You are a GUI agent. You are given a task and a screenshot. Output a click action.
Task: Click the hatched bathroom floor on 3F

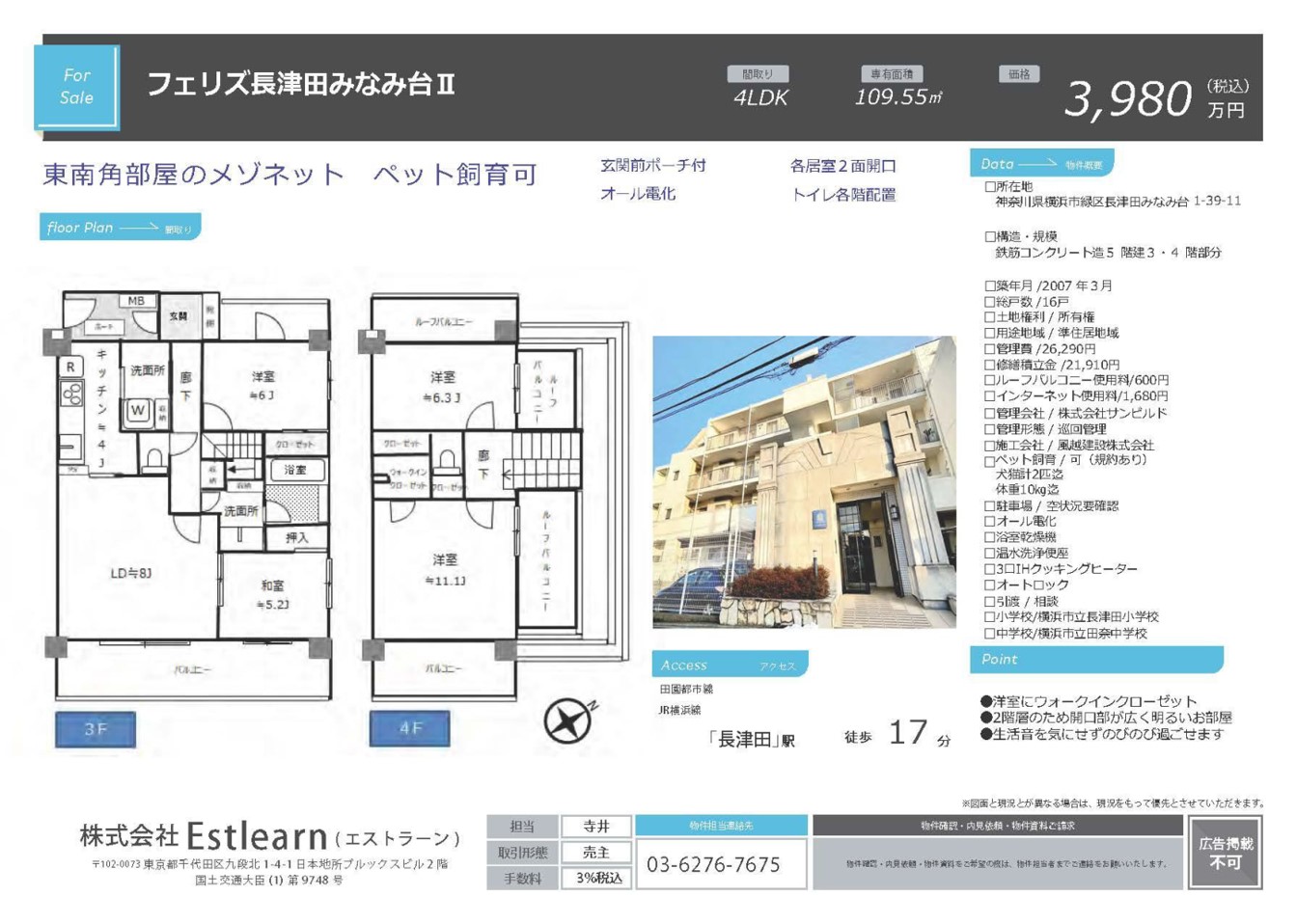tap(293, 503)
